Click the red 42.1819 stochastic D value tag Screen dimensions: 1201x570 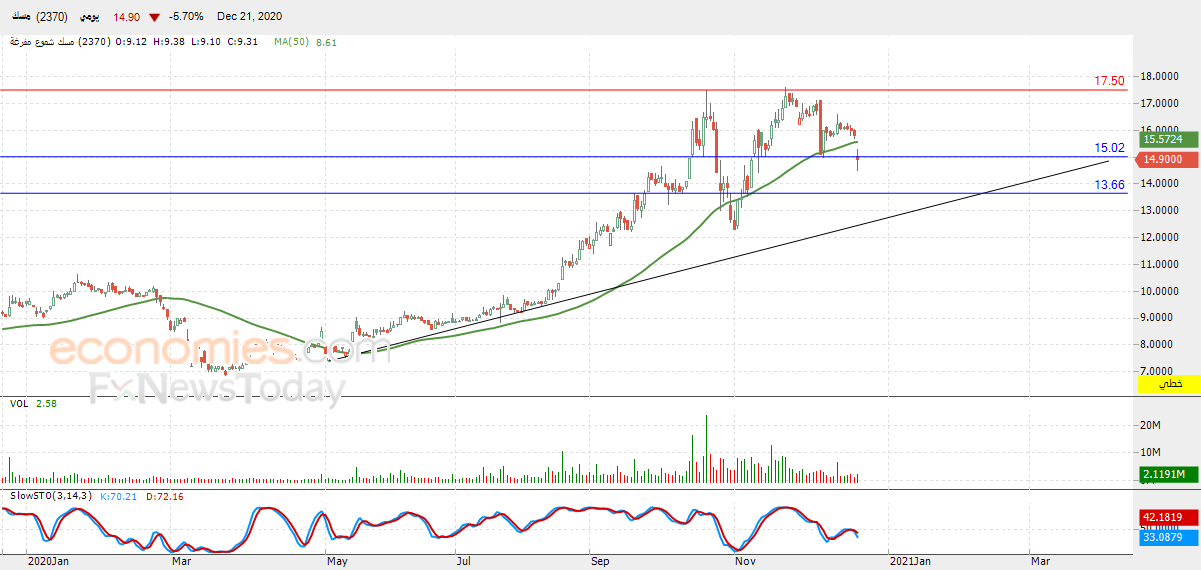pos(1165,517)
